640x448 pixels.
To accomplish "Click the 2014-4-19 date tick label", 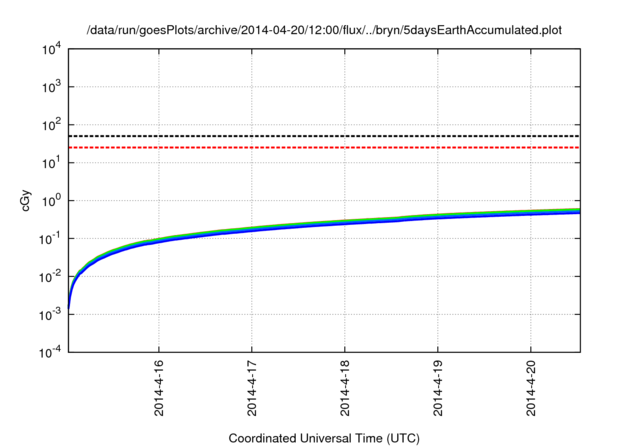I will [x=438, y=388].
